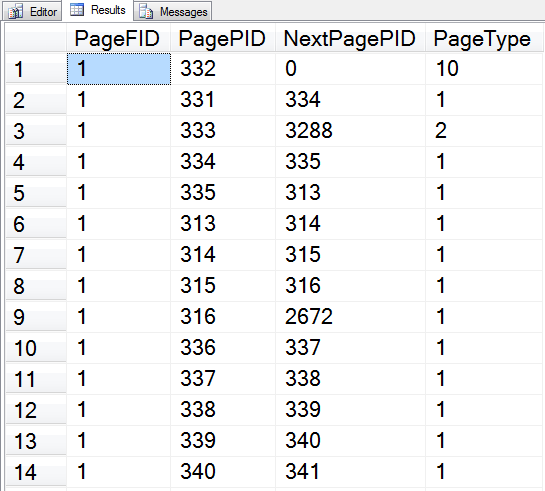Screen dimensions: 545x491
Task: Open the Messages tab
Action: [x=173, y=11]
